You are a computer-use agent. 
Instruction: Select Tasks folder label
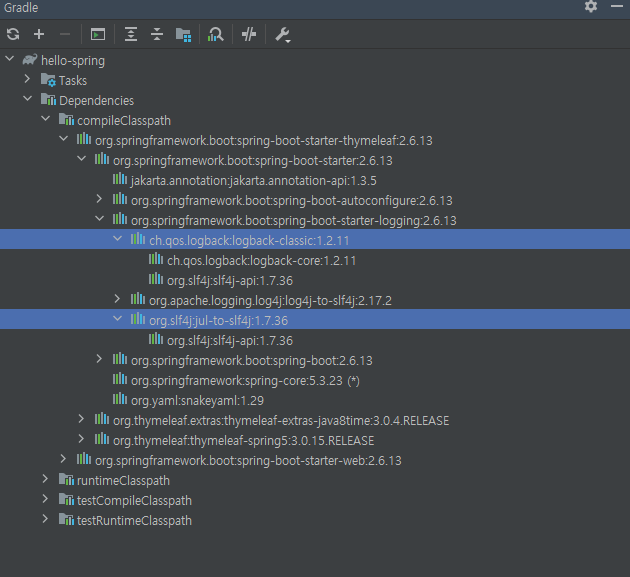pos(73,81)
